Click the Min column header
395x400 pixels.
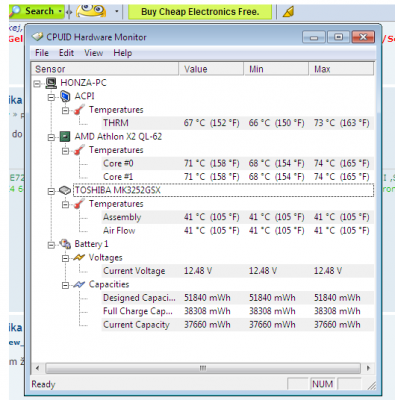click(276, 69)
